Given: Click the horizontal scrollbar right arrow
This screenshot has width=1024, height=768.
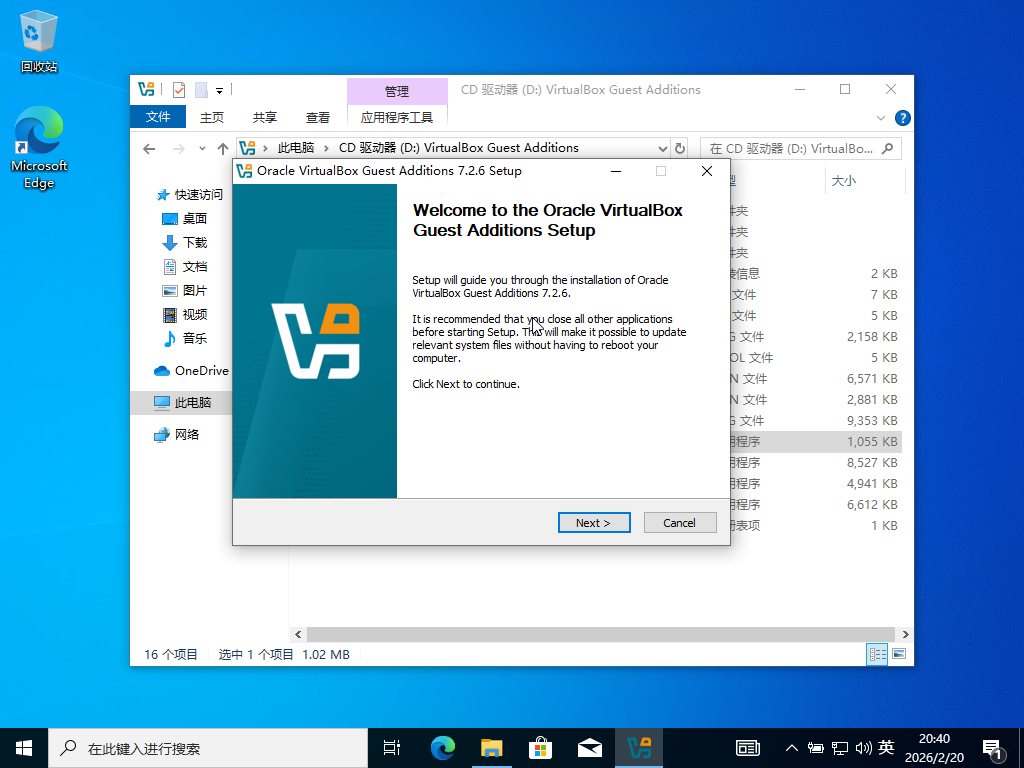Looking at the screenshot, I should point(906,634).
